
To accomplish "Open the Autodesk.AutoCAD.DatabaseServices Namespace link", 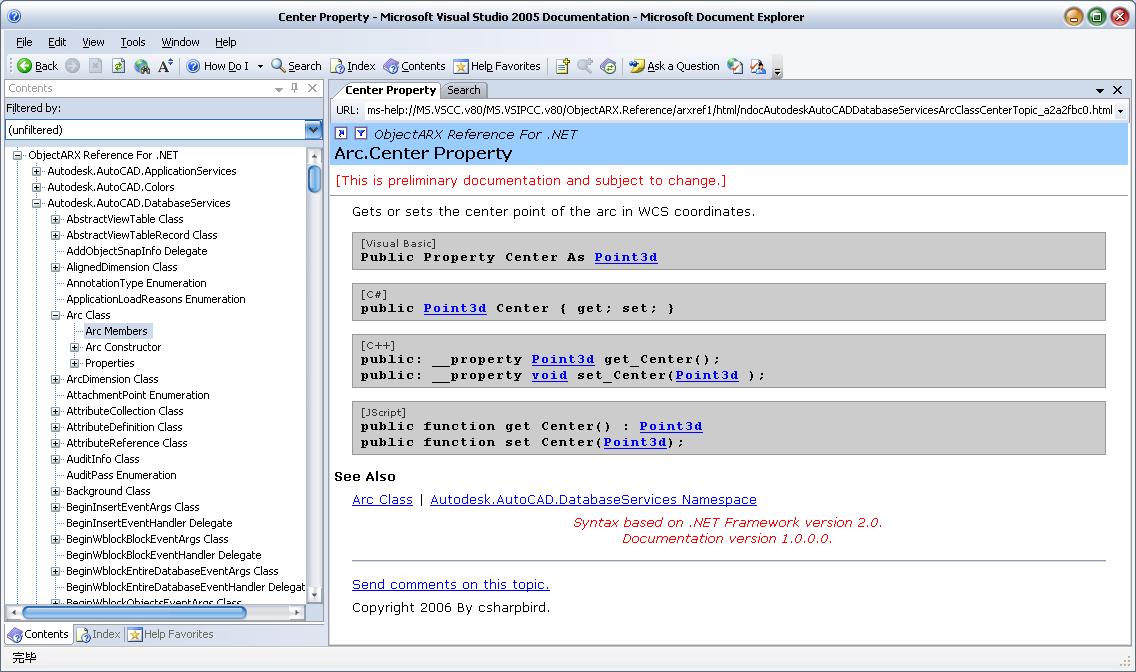I will pos(593,500).
